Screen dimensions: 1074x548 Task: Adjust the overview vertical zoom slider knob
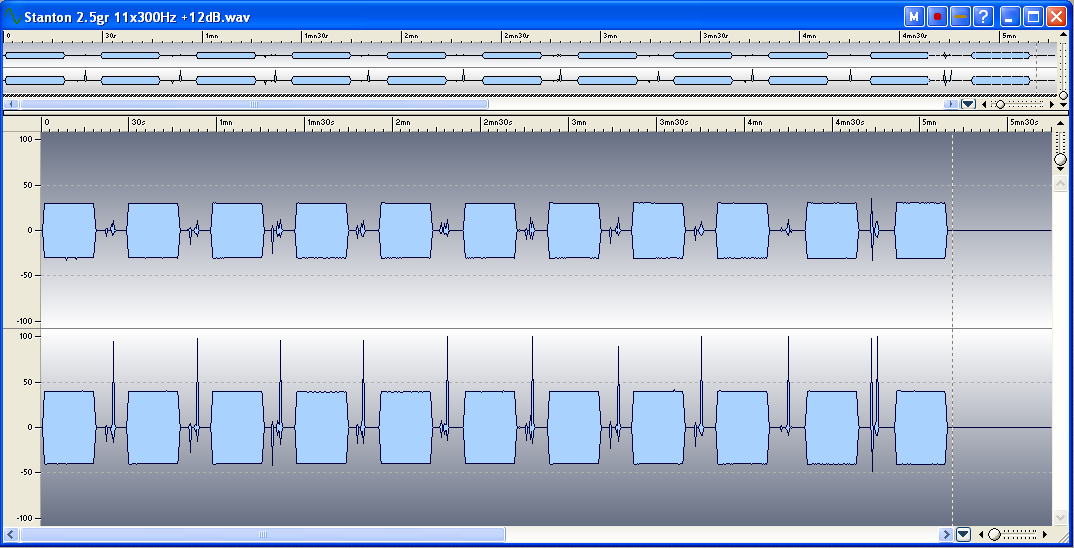pyautogui.click(x=1063, y=95)
